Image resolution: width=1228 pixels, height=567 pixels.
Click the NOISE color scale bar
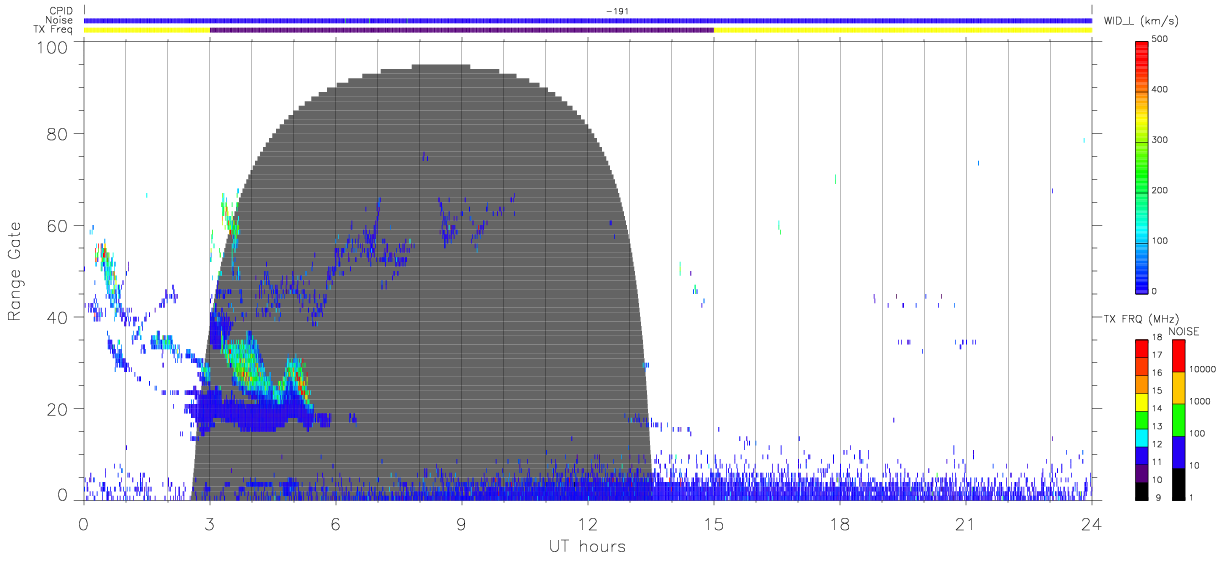point(1178,419)
